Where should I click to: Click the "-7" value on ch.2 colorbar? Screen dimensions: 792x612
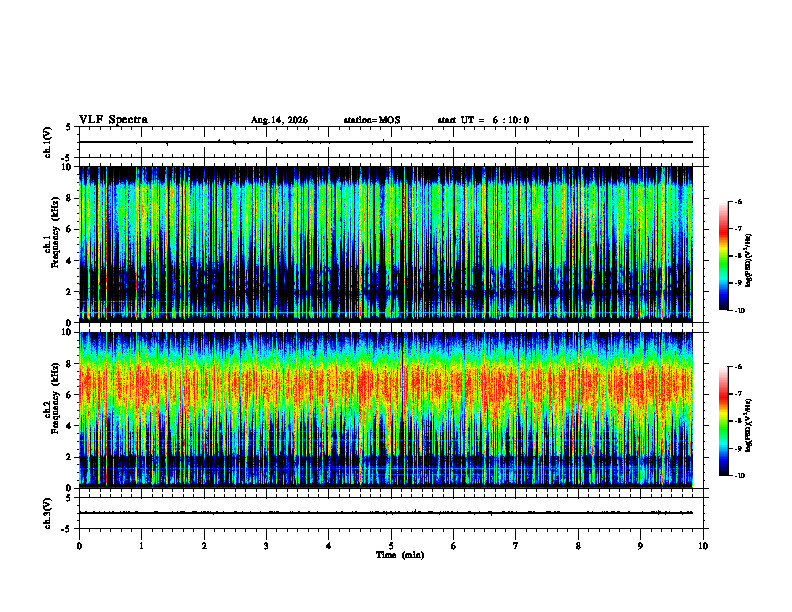coord(738,394)
